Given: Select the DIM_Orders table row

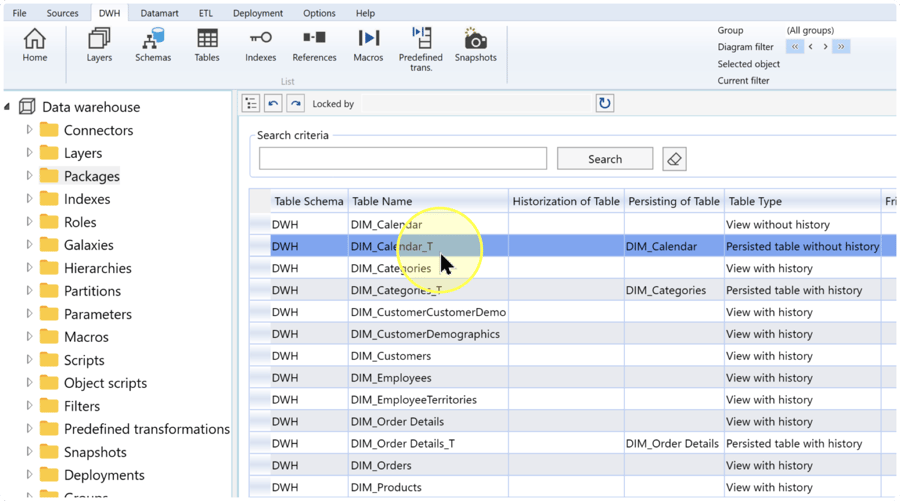Looking at the screenshot, I should tap(572, 465).
